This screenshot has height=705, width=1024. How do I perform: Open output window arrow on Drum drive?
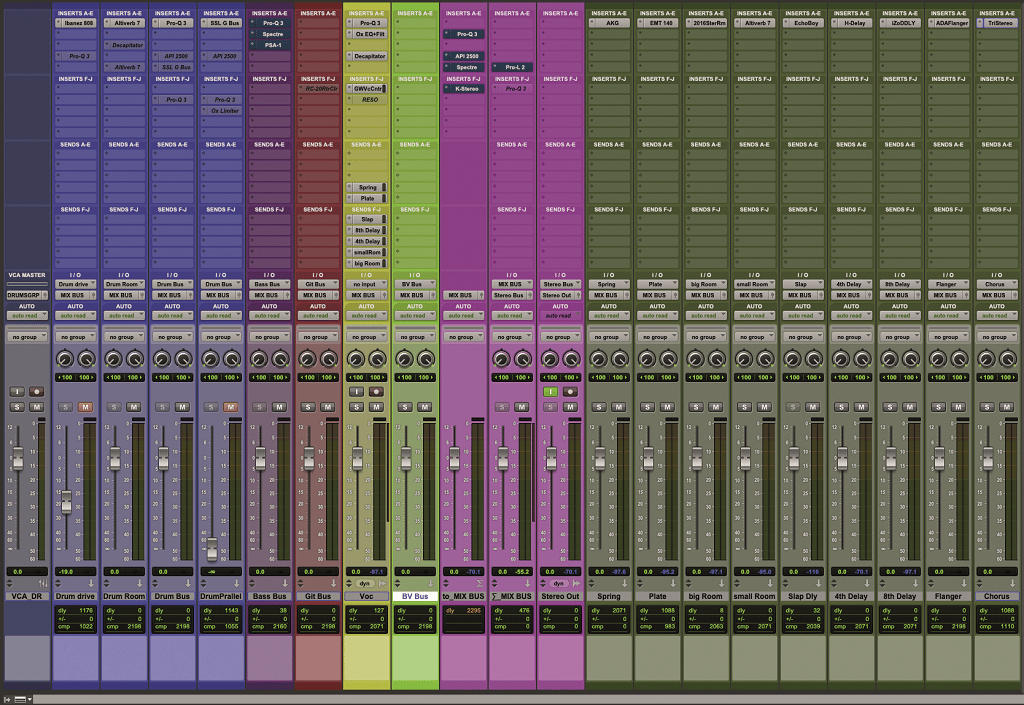[x=91, y=583]
